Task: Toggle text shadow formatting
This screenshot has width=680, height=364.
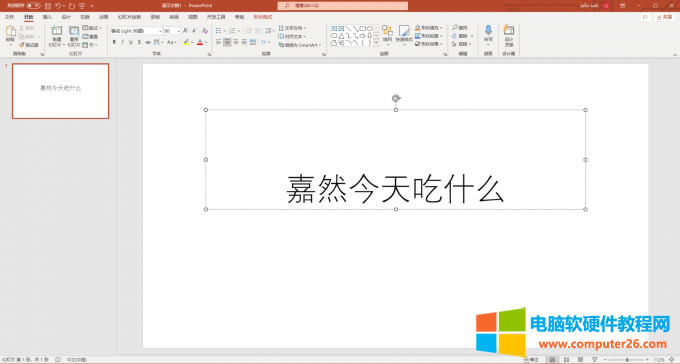Action: coord(139,42)
